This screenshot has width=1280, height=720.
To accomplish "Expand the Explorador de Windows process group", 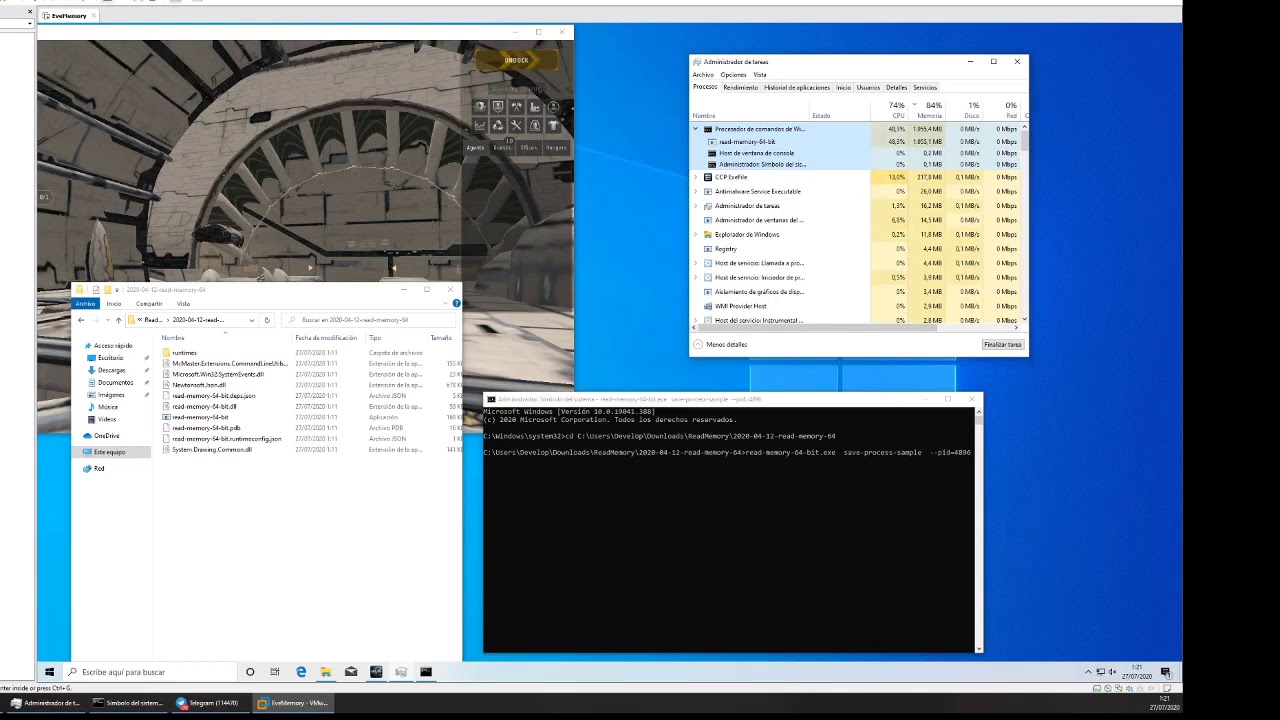I will point(696,234).
